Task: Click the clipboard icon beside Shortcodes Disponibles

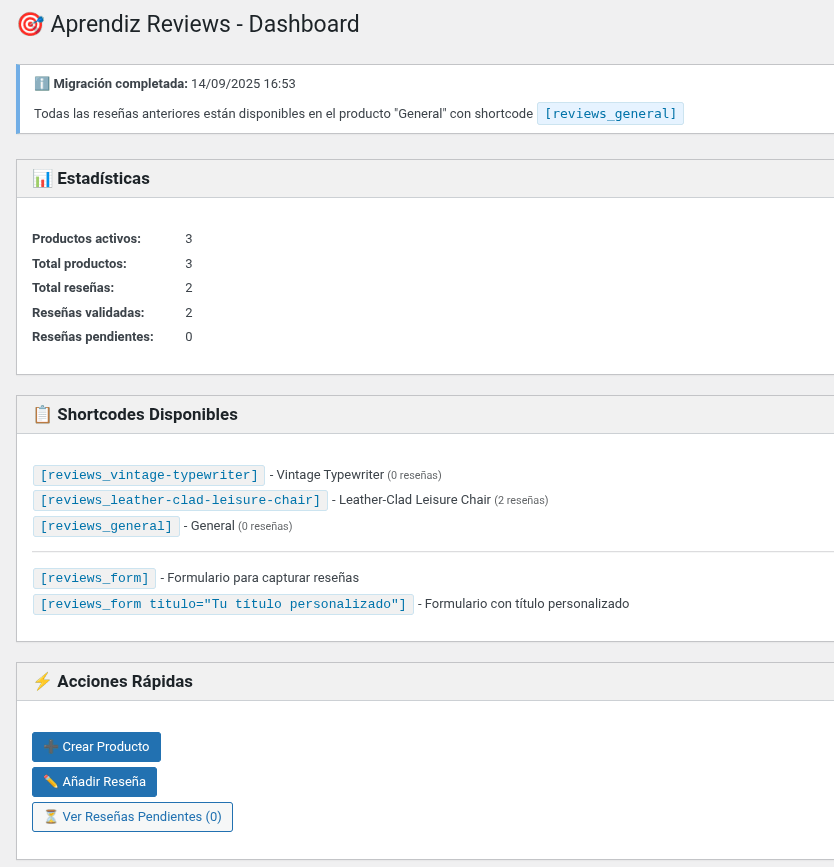Action: [42, 415]
